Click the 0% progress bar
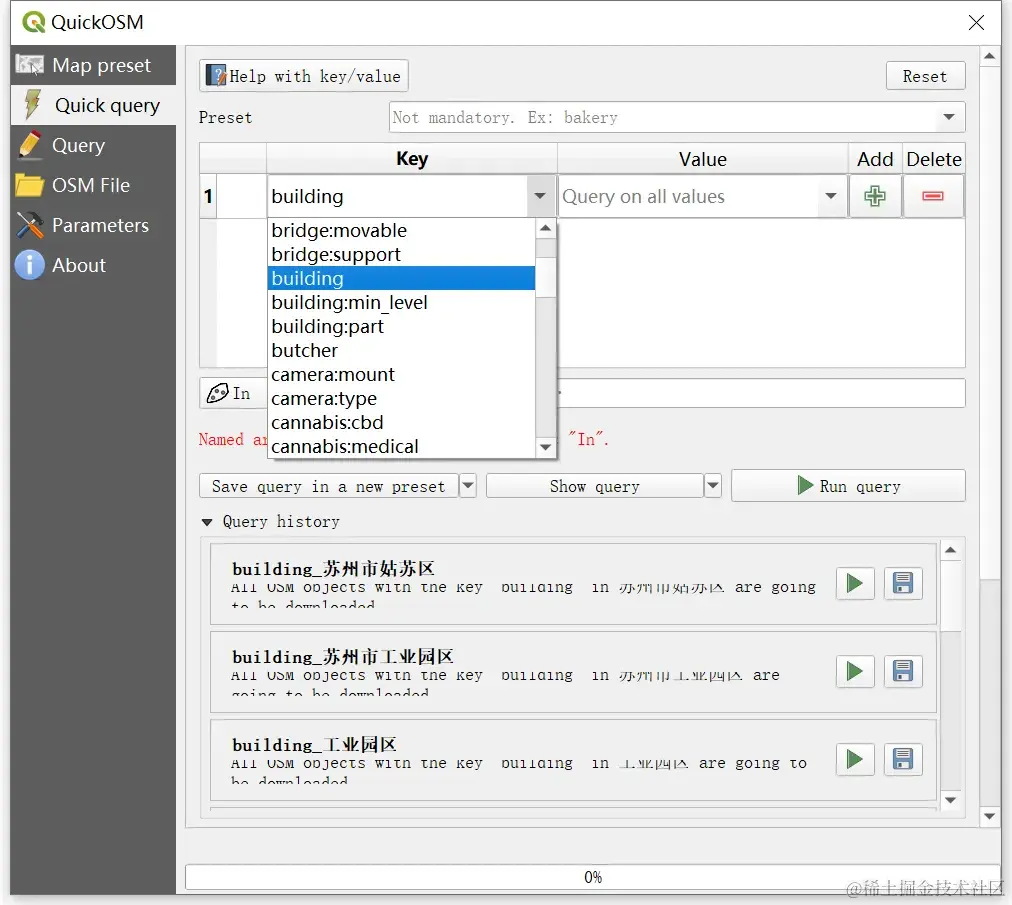1012x905 pixels. [x=592, y=877]
